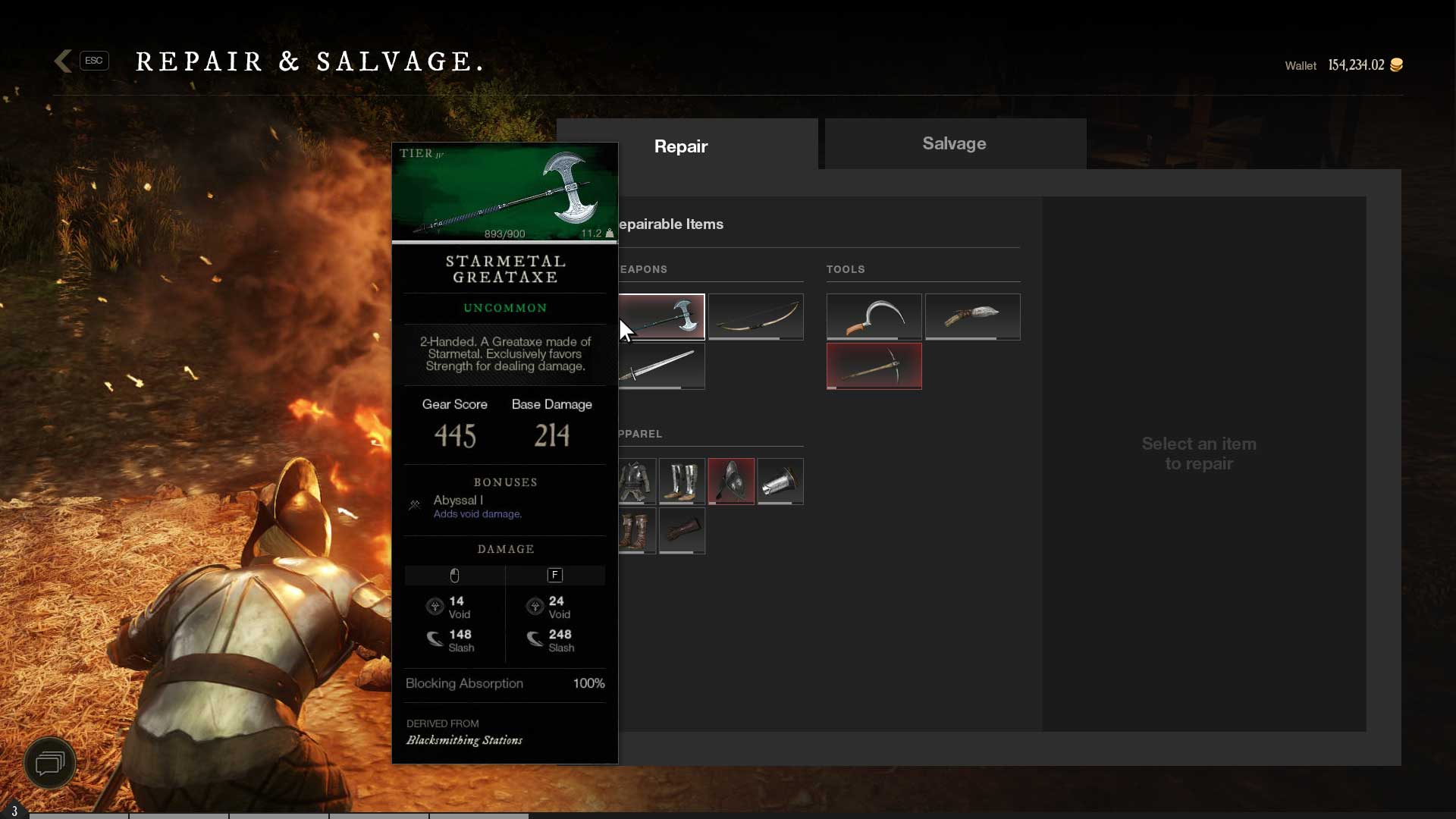Open the chat bubbles icon
The image size is (1456, 819).
(50, 762)
